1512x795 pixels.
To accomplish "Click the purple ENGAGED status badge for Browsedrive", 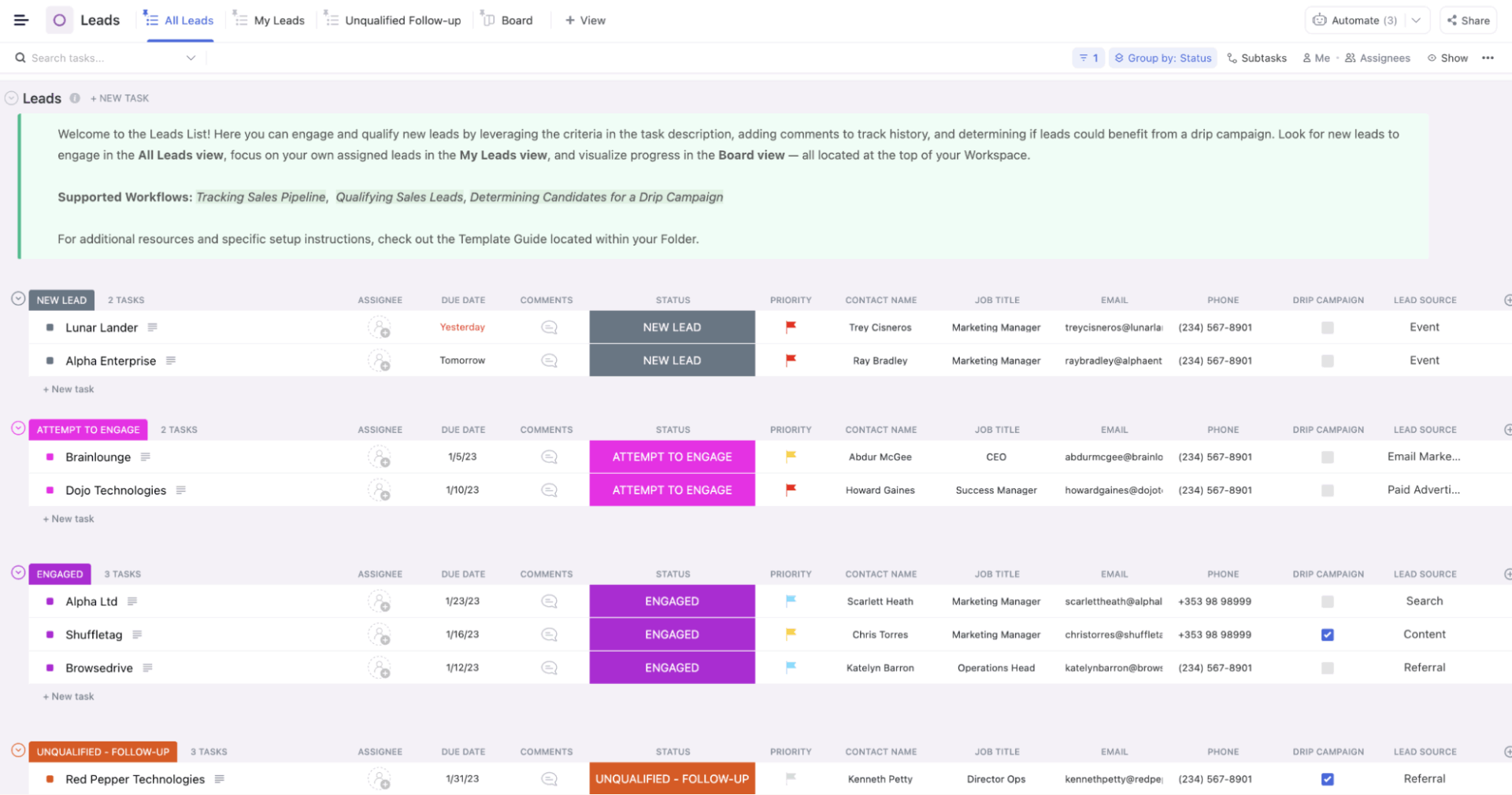I will 672,667.
